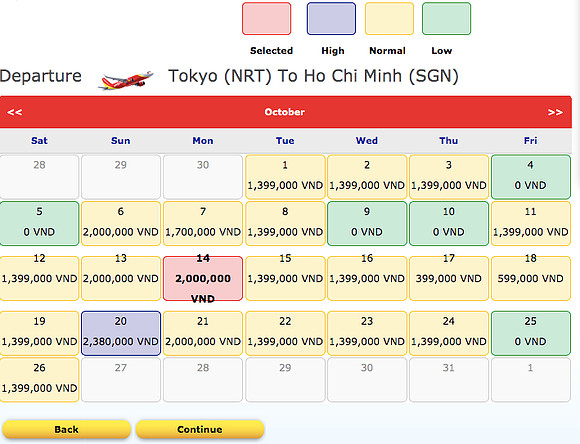Screen dimensions: 580x444
Task: Pick October 19 departure date
Action: [x=39, y=333]
